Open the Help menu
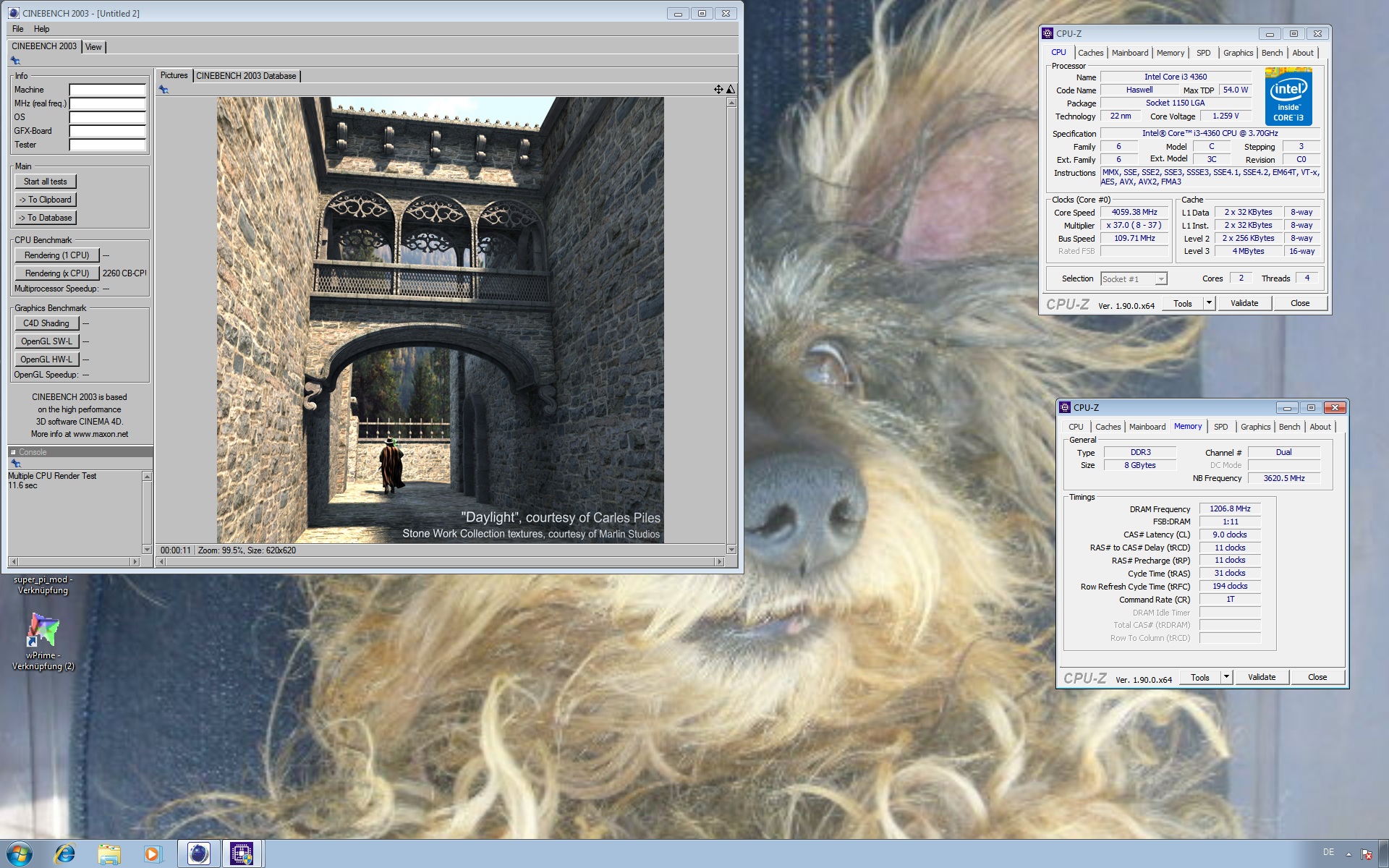Image resolution: width=1389 pixels, height=868 pixels. coord(41,29)
